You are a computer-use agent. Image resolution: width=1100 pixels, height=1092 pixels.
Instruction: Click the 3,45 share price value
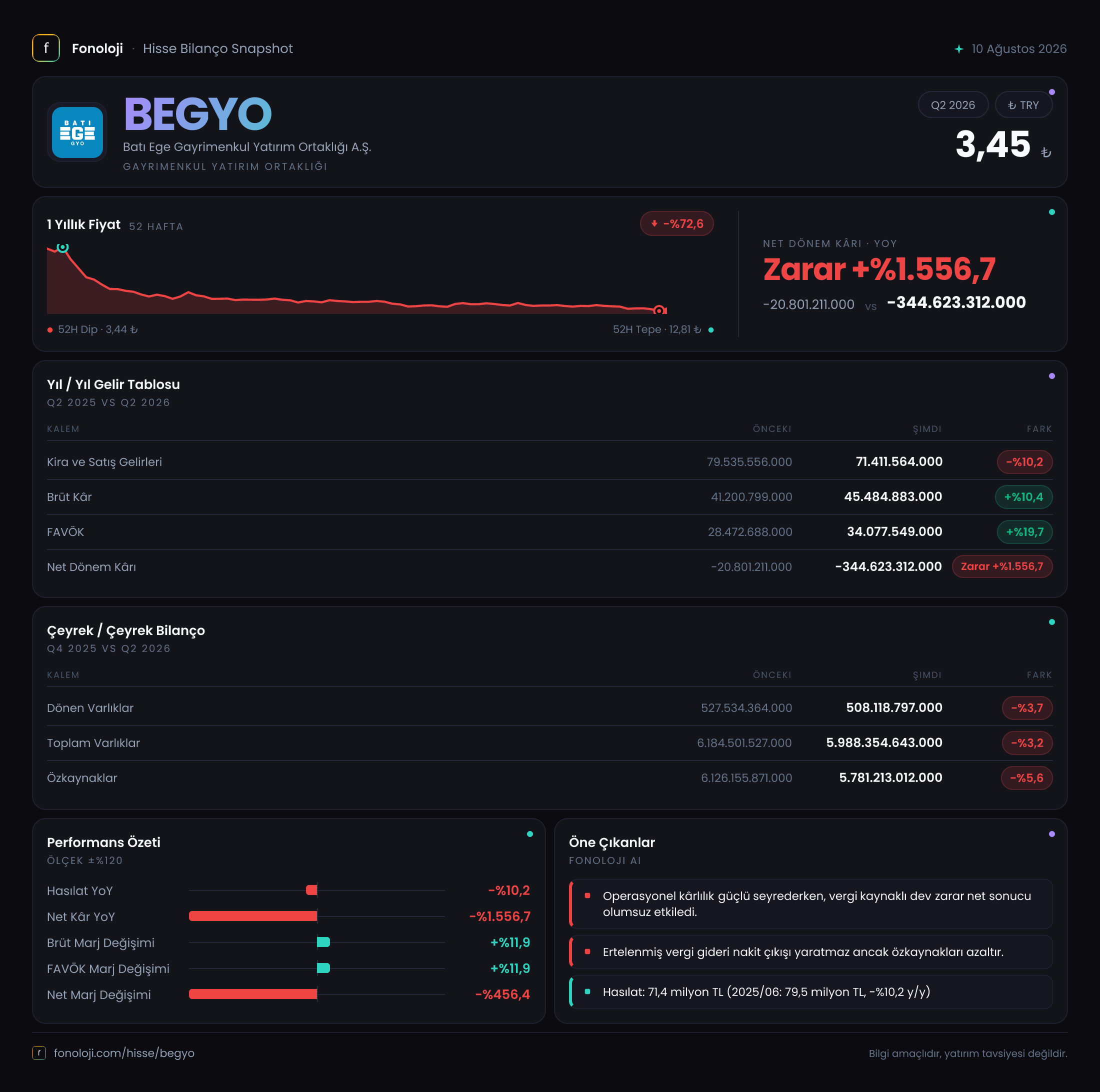(993, 144)
